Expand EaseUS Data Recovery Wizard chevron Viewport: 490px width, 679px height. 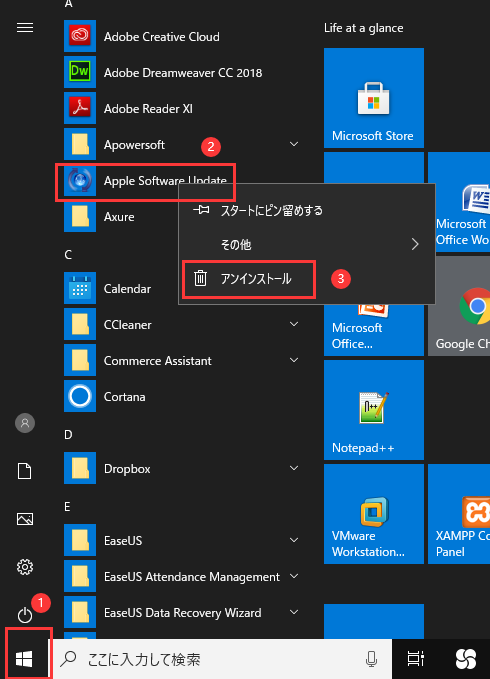tap(294, 612)
